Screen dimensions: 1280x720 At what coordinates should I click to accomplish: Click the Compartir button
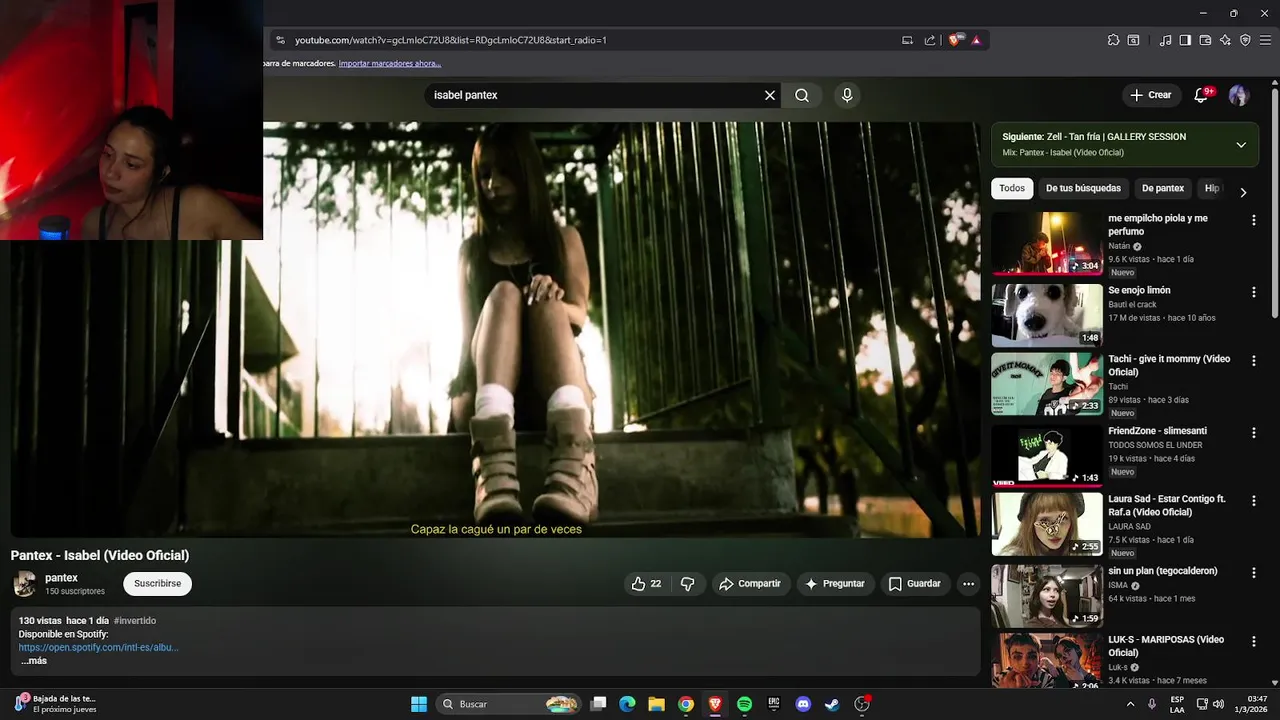pyautogui.click(x=750, y=584)
